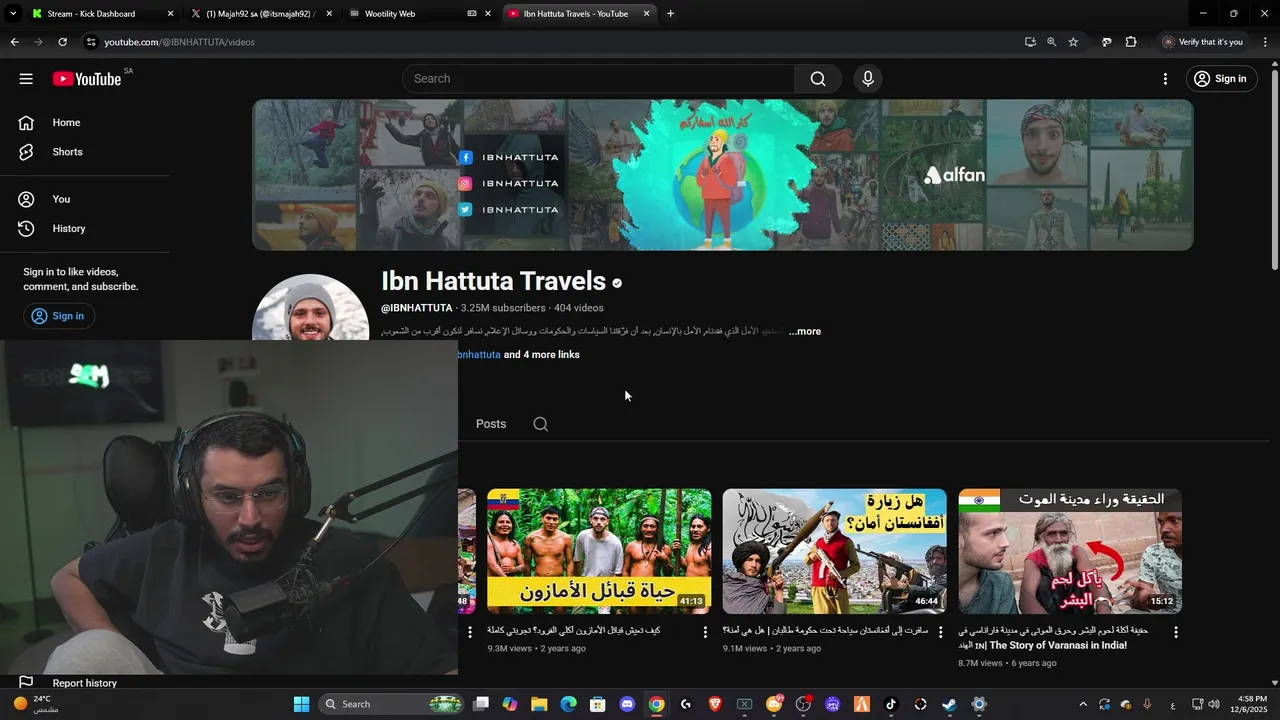Image resolution: width=1280 pixels, height=720 pixels.
Task: Open the Windows Start menu
Action: pyautogui.click(x=301, y=704)
